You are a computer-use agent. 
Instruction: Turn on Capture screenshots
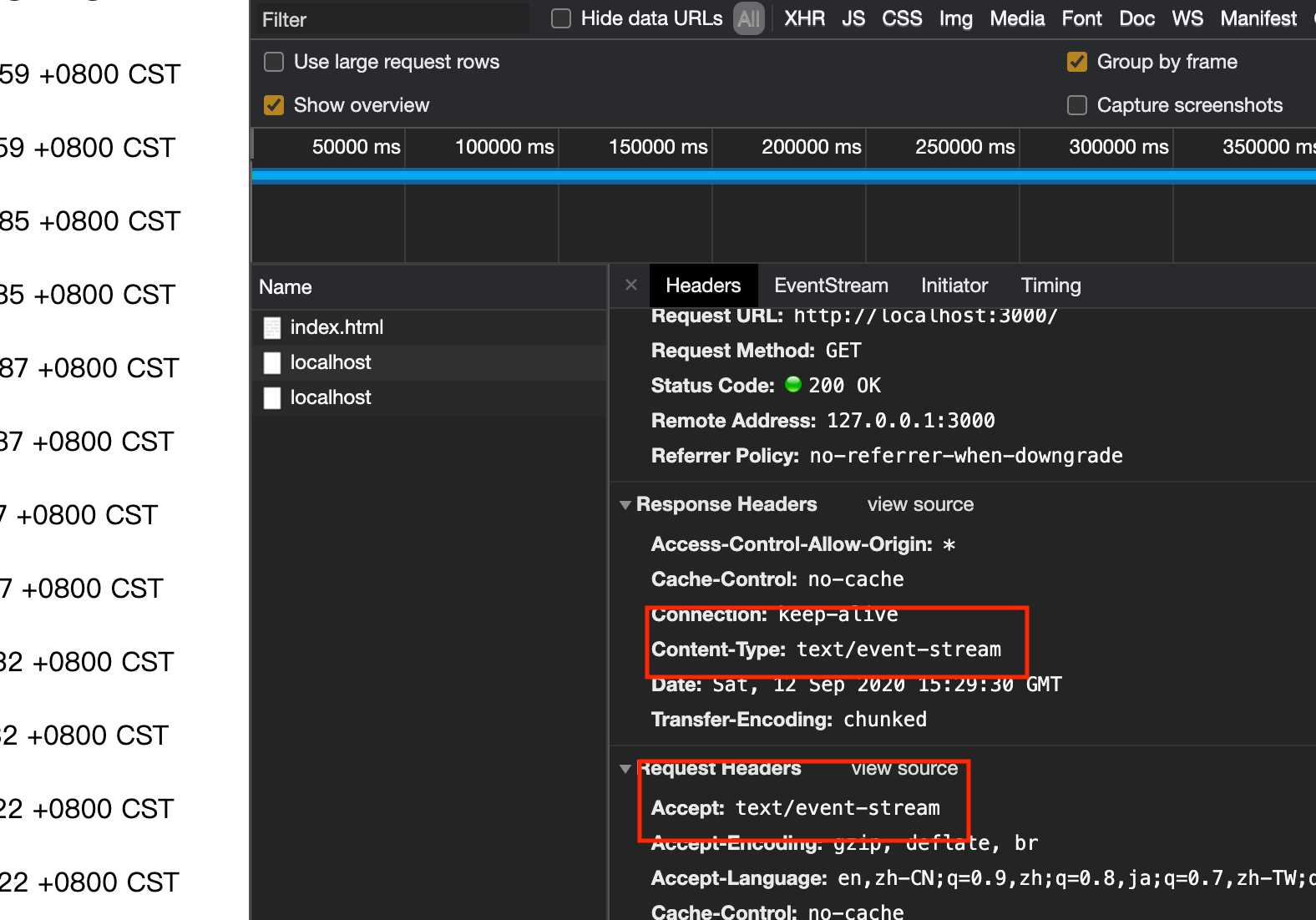coord(1077,105)
